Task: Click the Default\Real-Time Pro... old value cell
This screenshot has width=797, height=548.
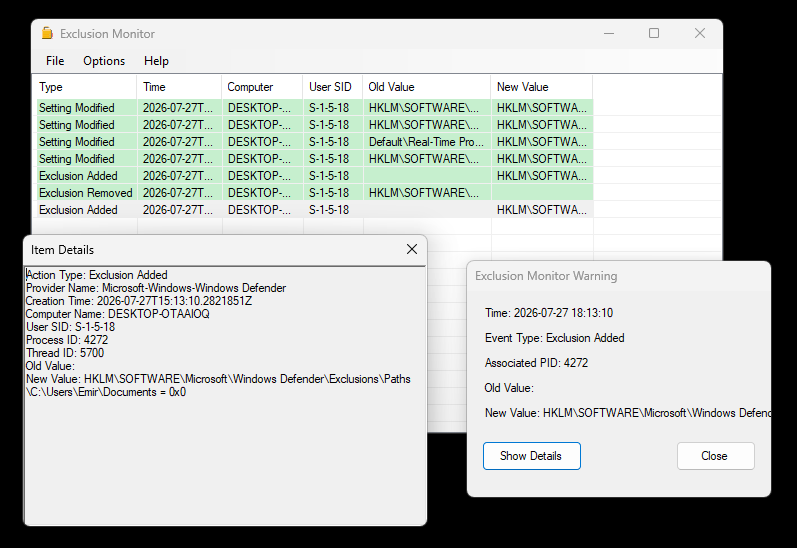Action: click(426, 142)
